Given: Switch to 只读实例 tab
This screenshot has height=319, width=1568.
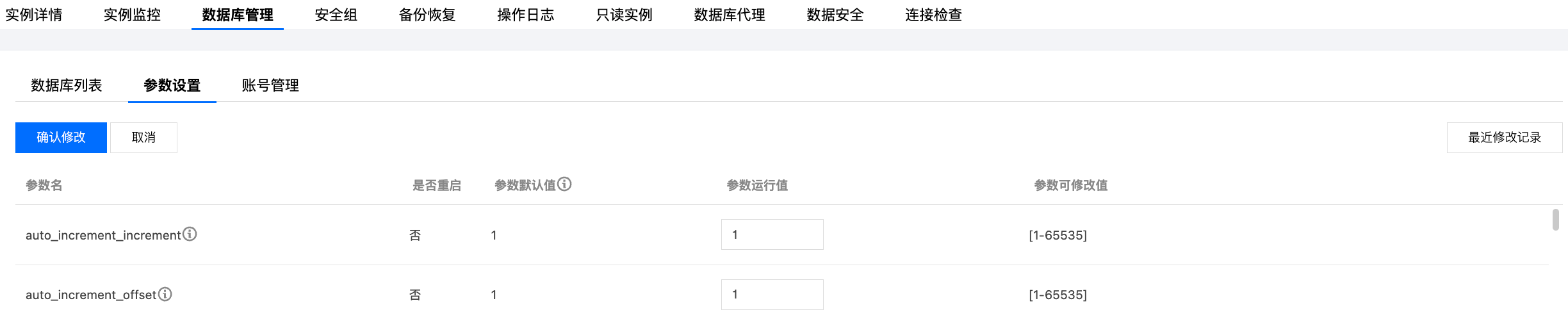Looking at the screenshot, I should (x=624, y=15).
